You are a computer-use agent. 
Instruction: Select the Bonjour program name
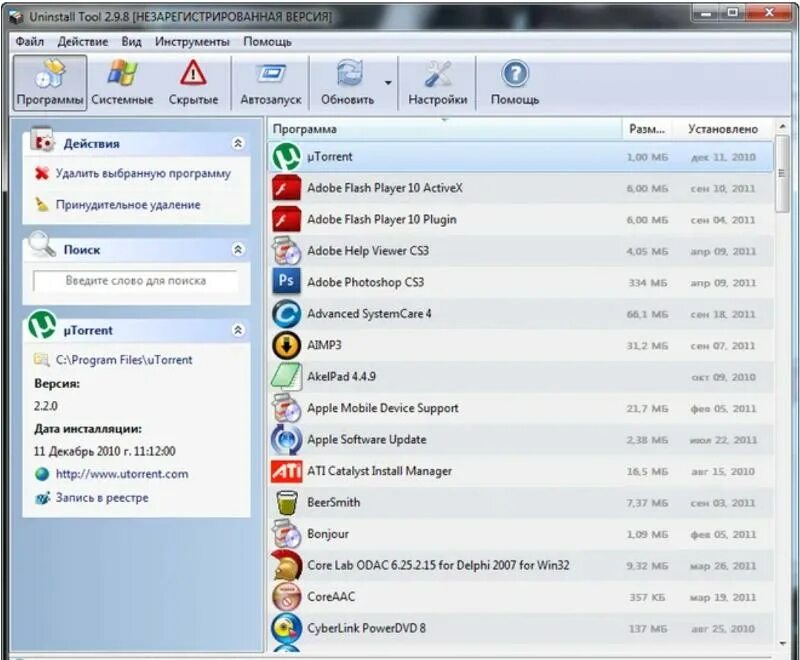point(328,534)
